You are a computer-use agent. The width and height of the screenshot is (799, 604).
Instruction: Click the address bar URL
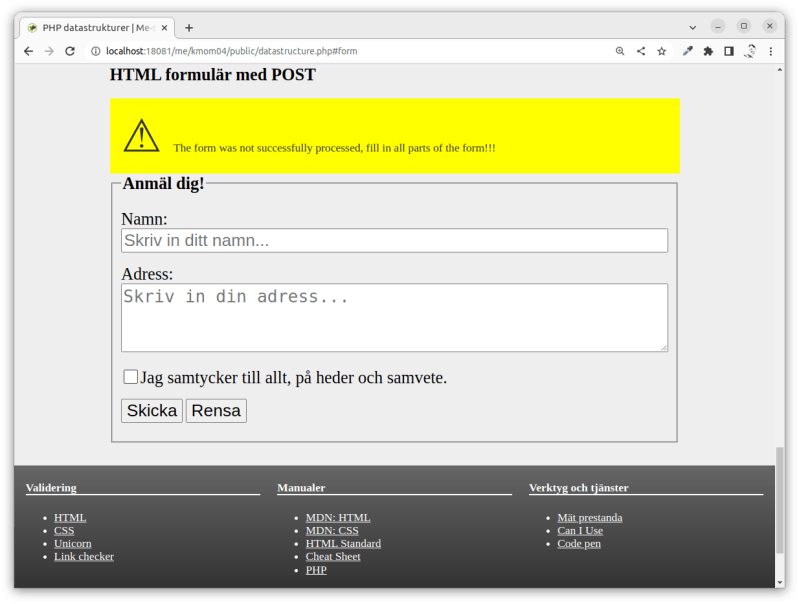pyautogui.click(x=231, y=51)
